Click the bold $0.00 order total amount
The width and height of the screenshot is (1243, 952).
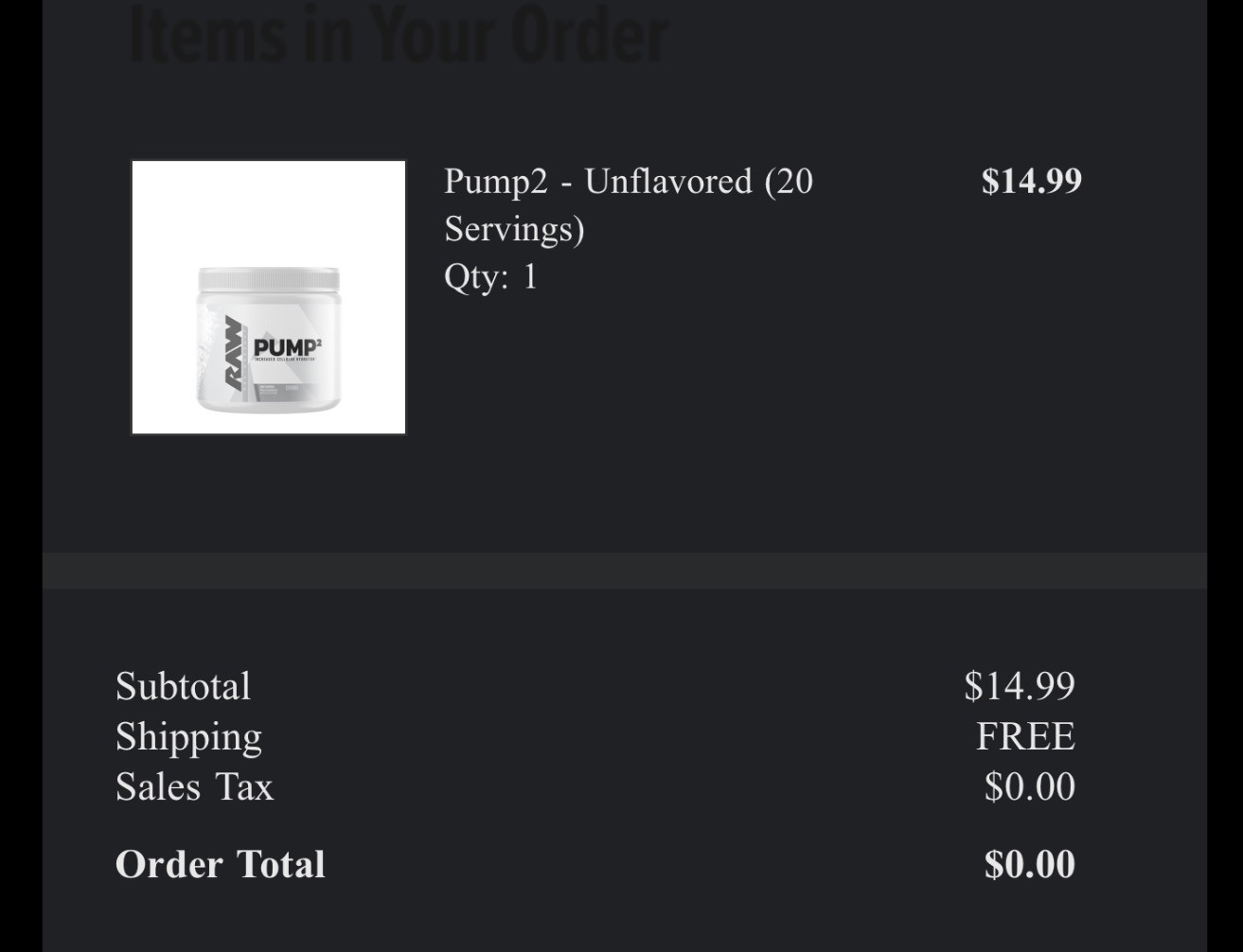(1029, 864)
